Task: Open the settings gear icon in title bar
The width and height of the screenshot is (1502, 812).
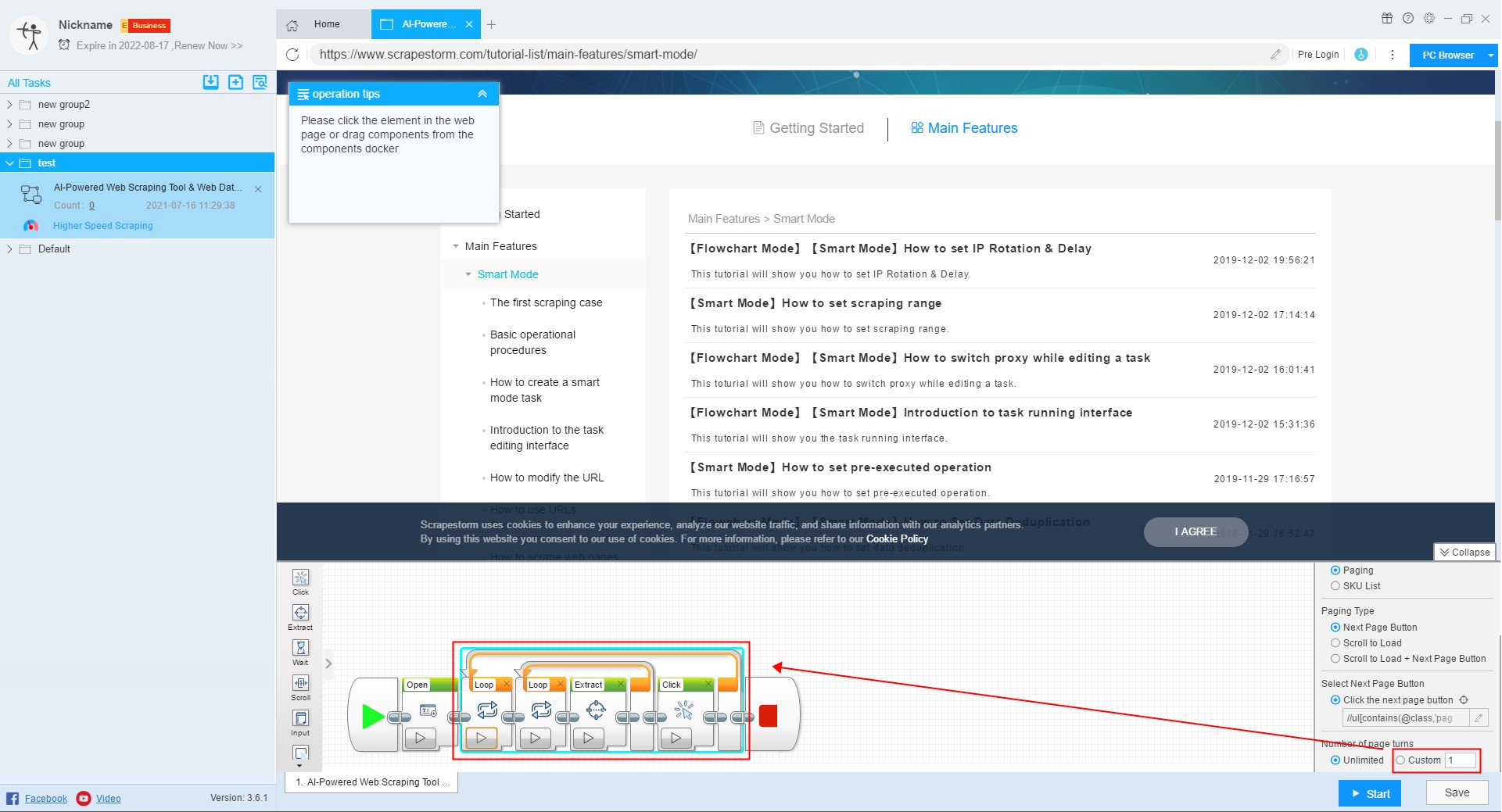Action: pos(1429,18)
